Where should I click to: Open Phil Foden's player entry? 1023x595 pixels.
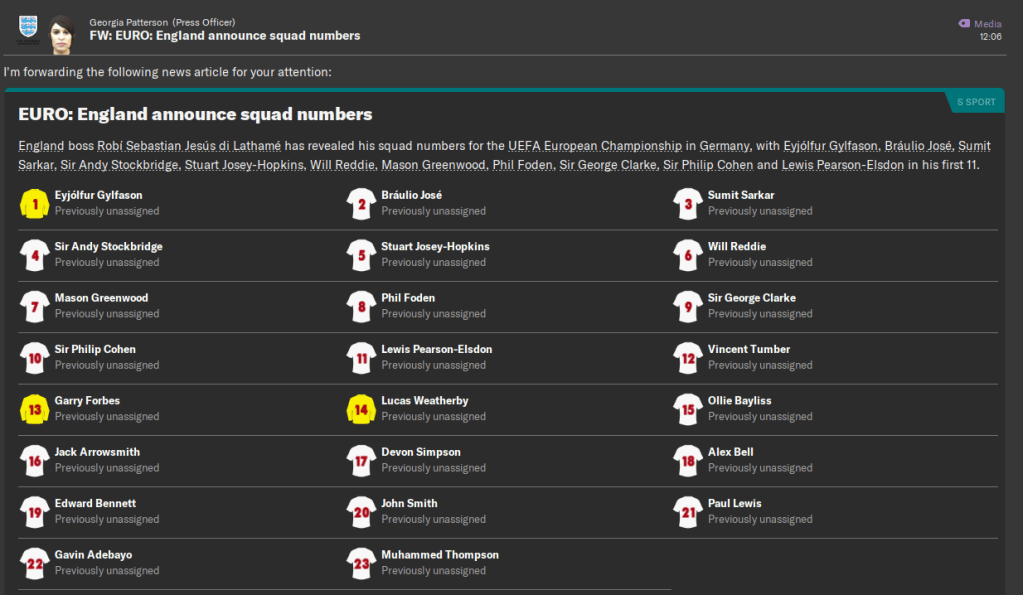pos(408,298)
